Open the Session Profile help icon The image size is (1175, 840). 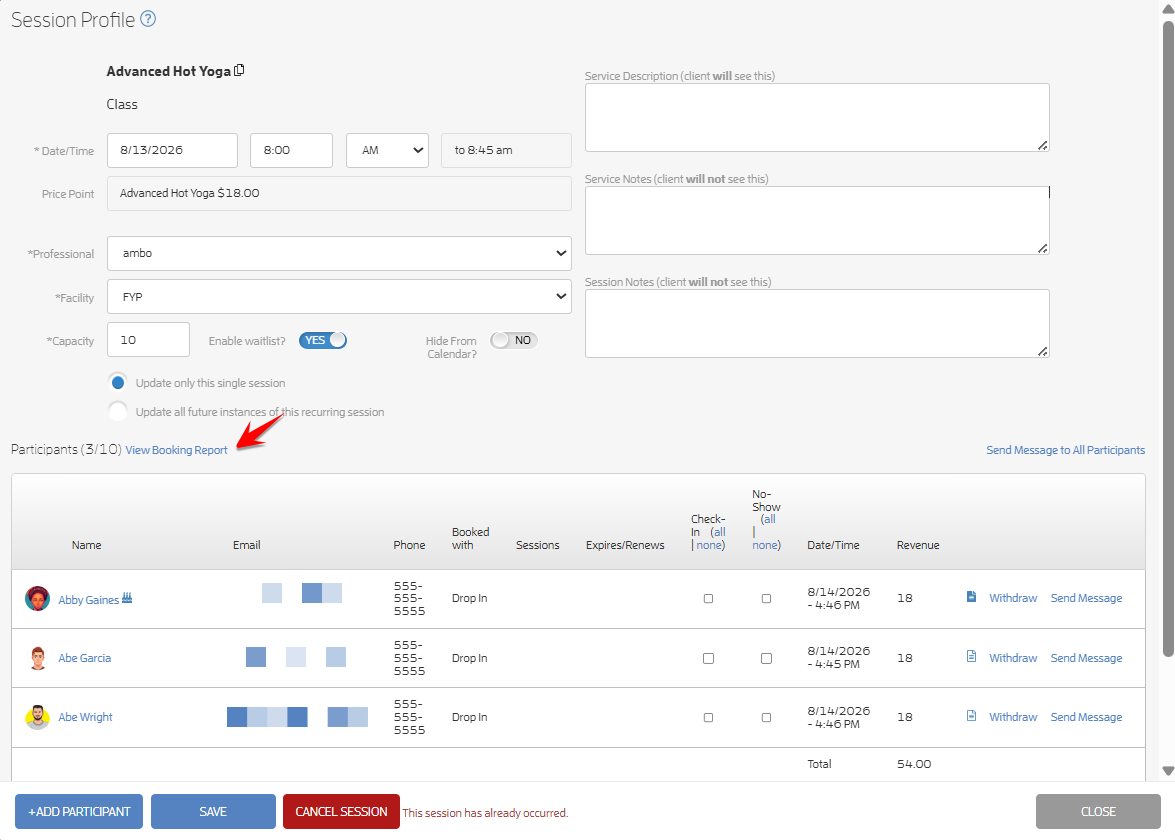pos(148,19)
